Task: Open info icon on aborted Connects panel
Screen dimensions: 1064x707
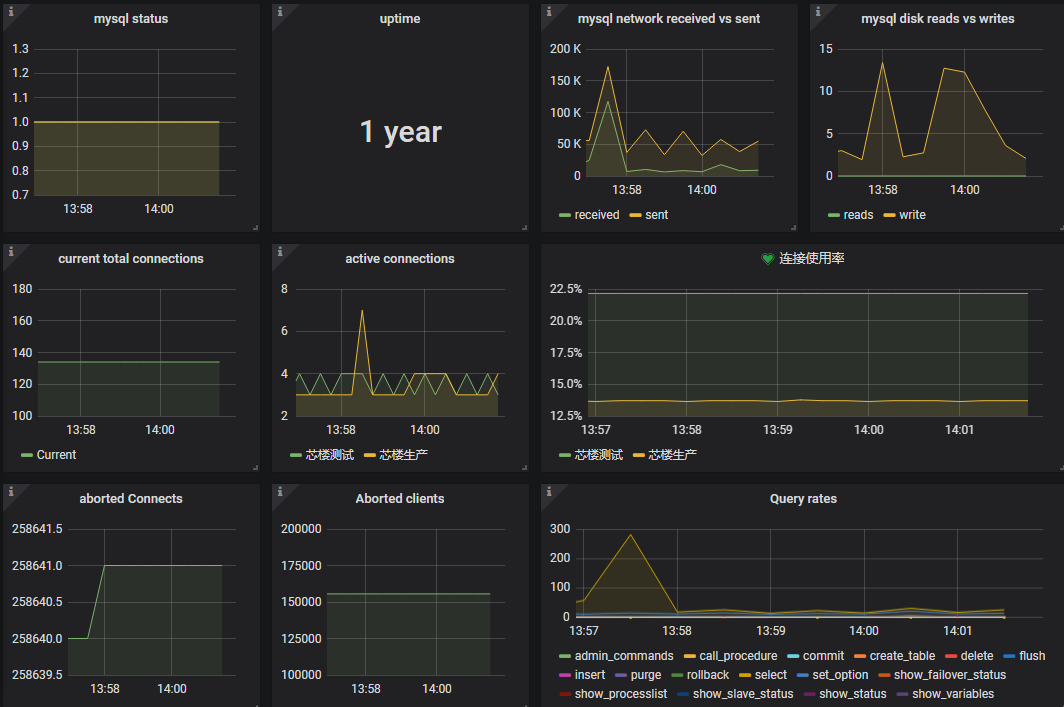Action: point(11,492)
